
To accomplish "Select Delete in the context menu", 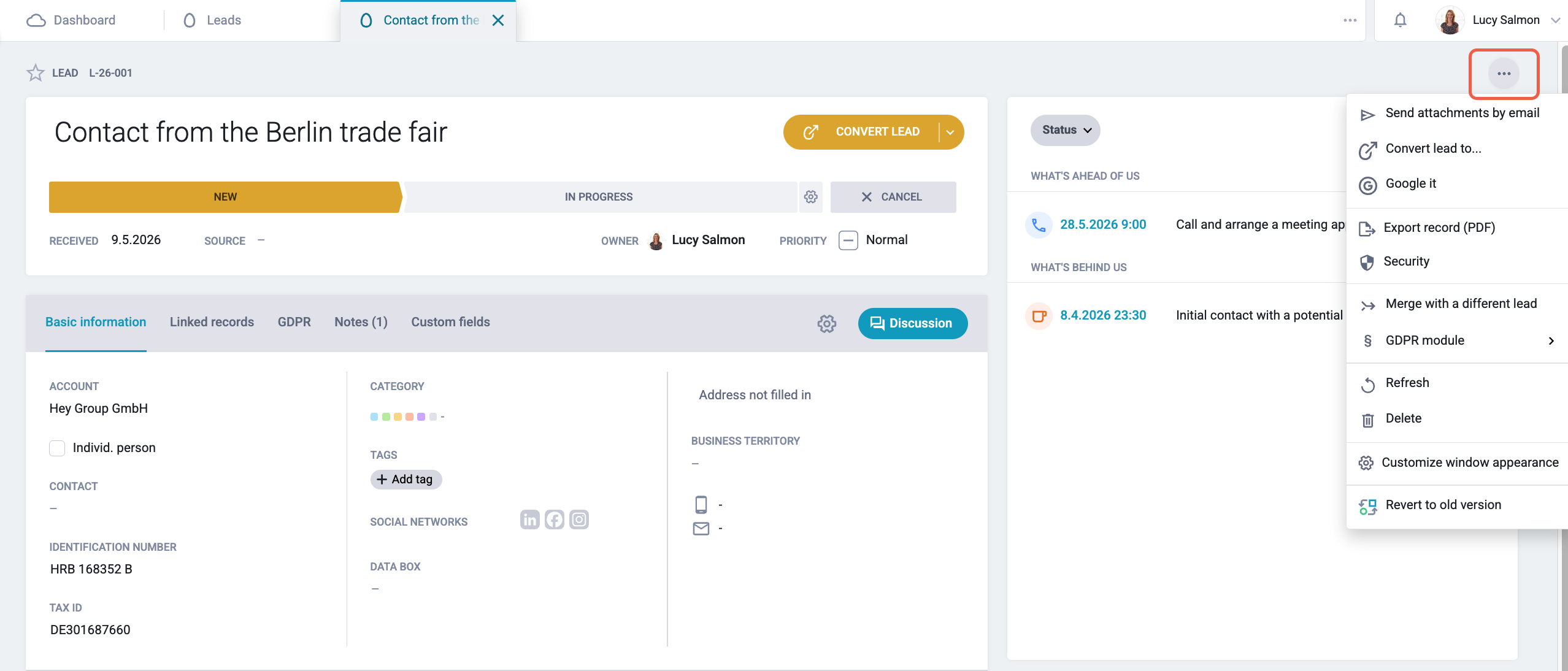I will pos(1403,418).
